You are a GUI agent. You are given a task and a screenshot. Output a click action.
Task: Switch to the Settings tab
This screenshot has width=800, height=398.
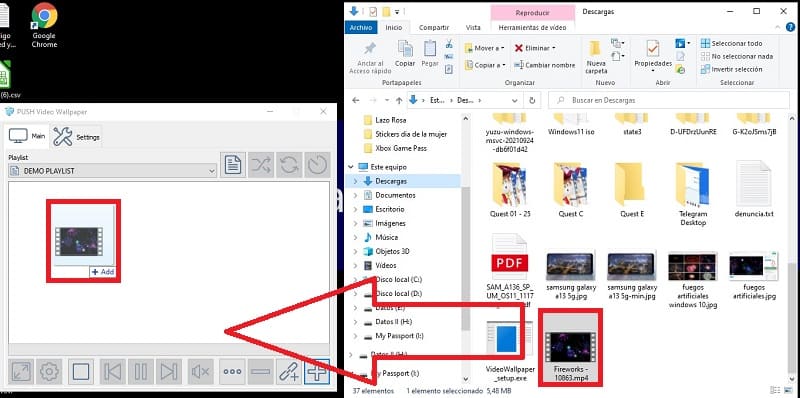pos(77,137)
